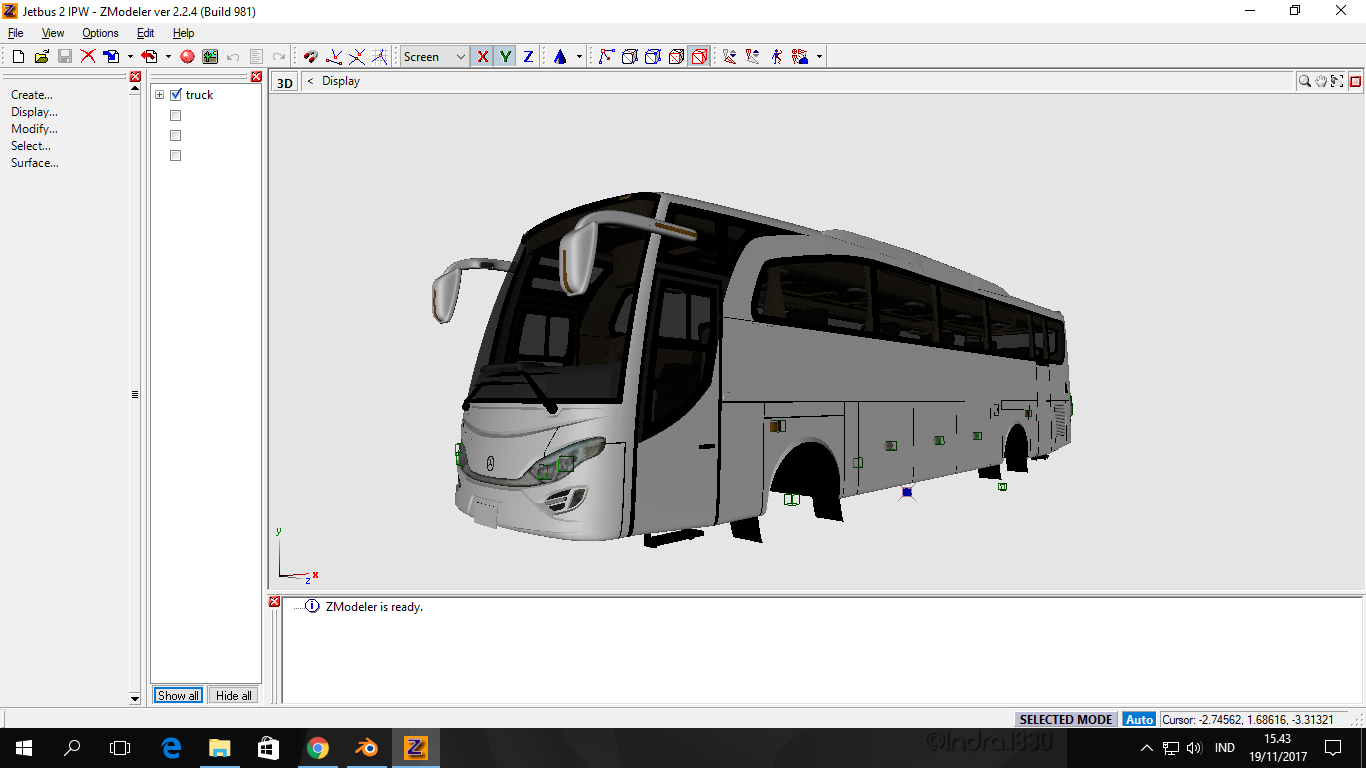Activate the Vertices selection level cube icon

coord(629,57)
